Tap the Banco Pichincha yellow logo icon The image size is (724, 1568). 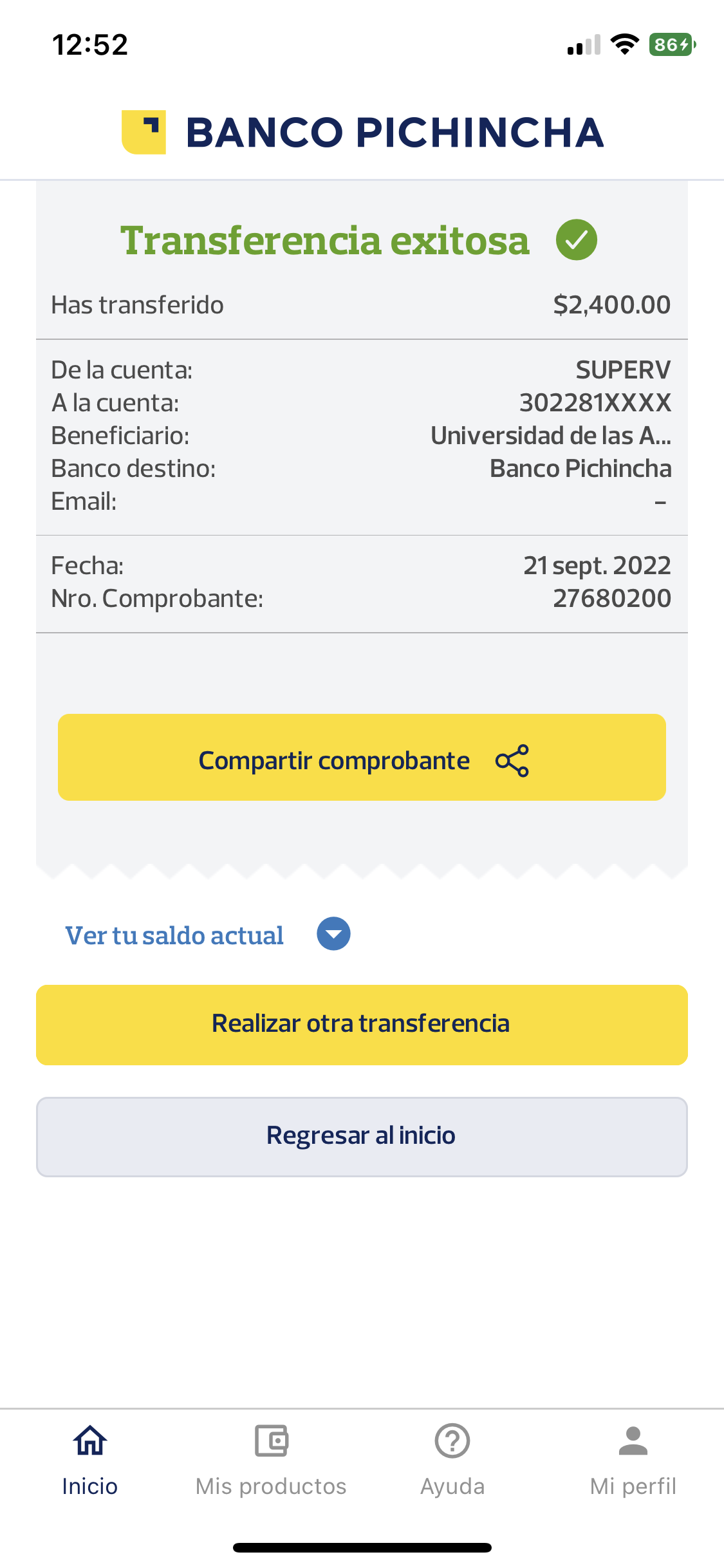144,132
